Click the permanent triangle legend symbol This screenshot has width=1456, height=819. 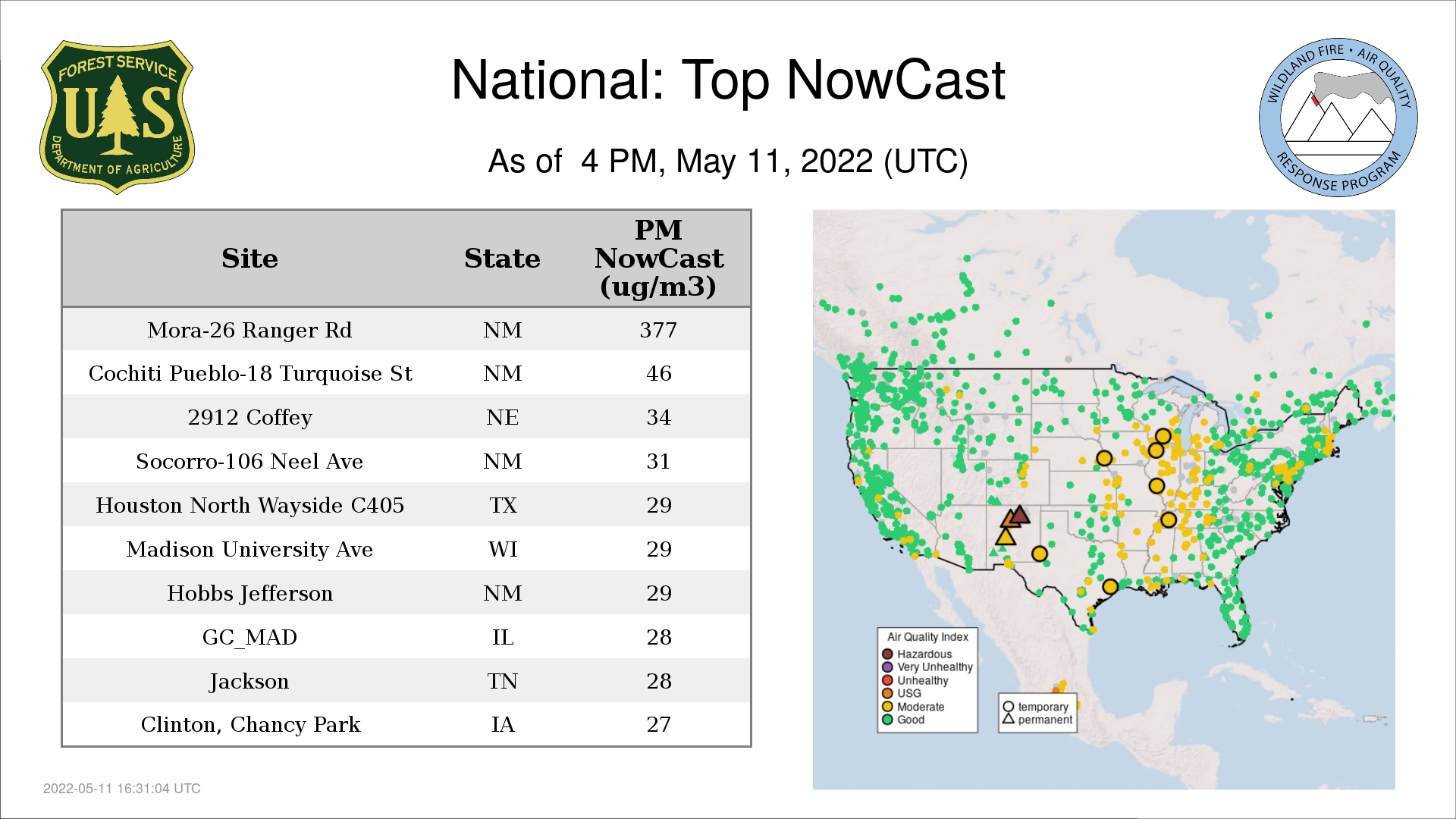tap(1009, 719)
